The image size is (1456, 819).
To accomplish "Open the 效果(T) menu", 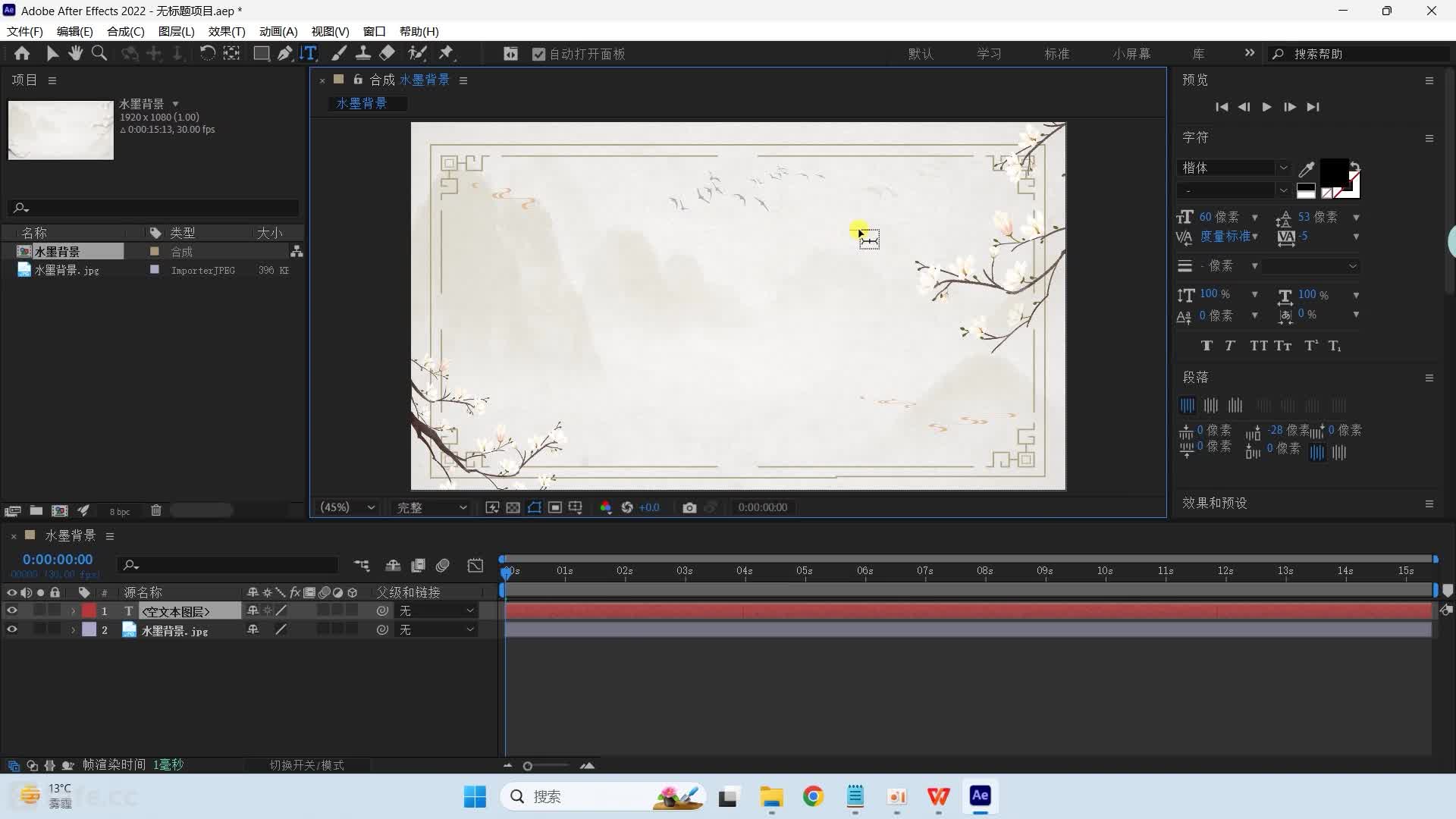I will click(x=227, y=31).
